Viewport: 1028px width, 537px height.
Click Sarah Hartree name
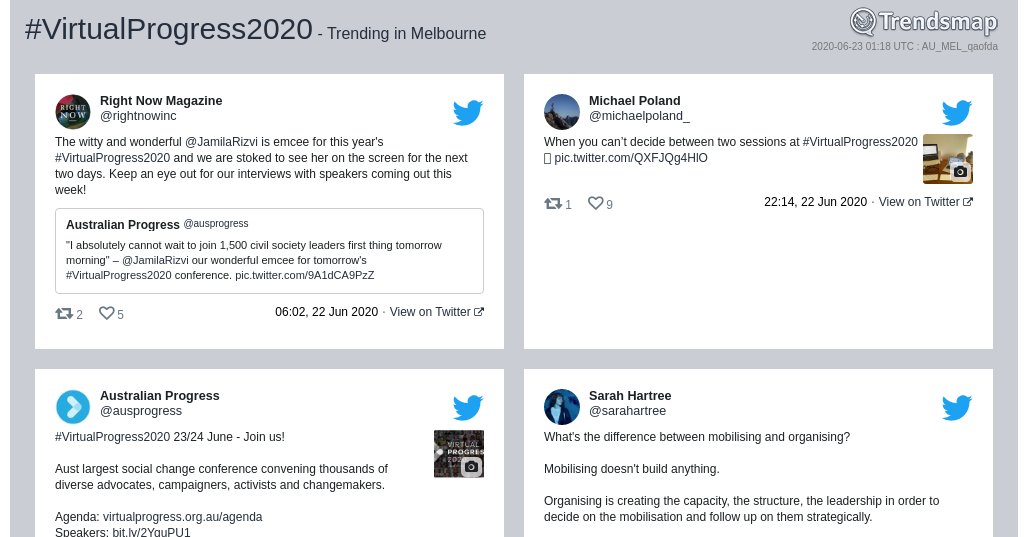click(630, 396)
